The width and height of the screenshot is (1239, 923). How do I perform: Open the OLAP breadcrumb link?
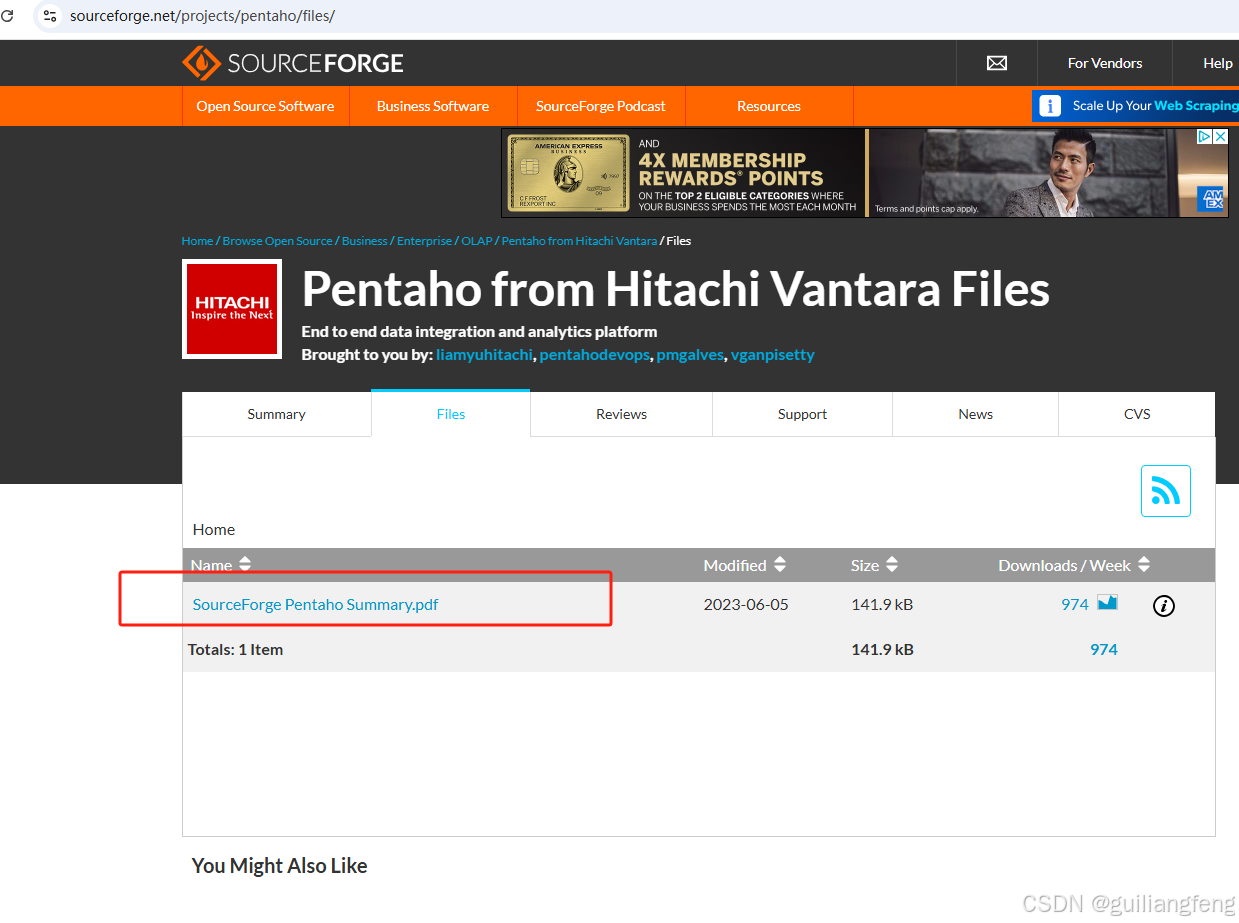(477, 241)
